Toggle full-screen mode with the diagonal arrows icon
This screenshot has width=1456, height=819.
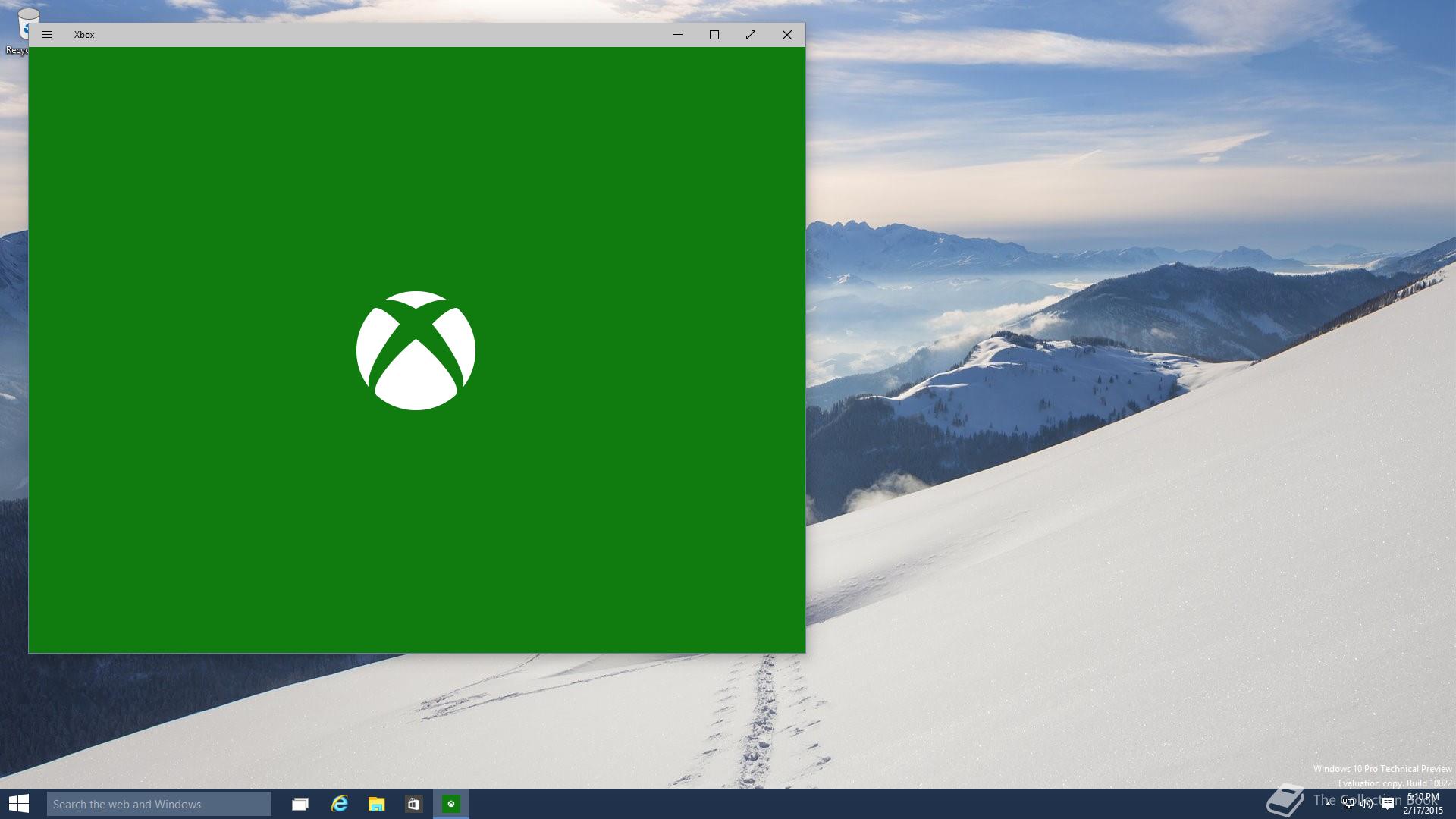pyautogui.click(x=751, y=35)
